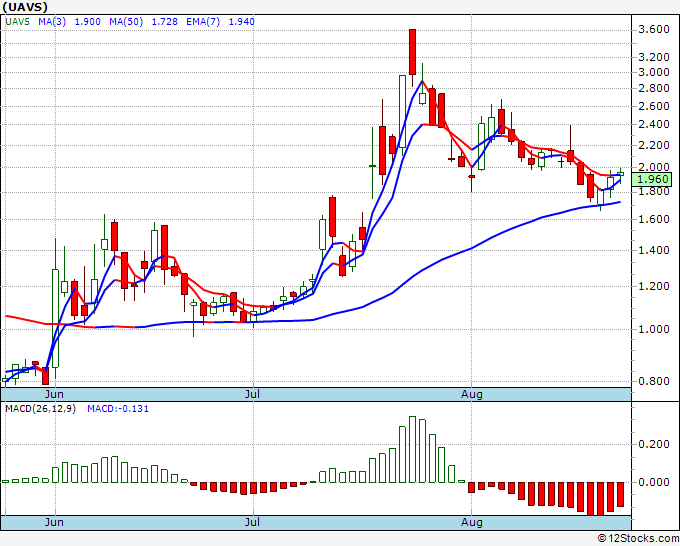Open the 12Stocks.com copyright link
The height and width of the screenshot is (546, 680).
(x=638, y=539)
